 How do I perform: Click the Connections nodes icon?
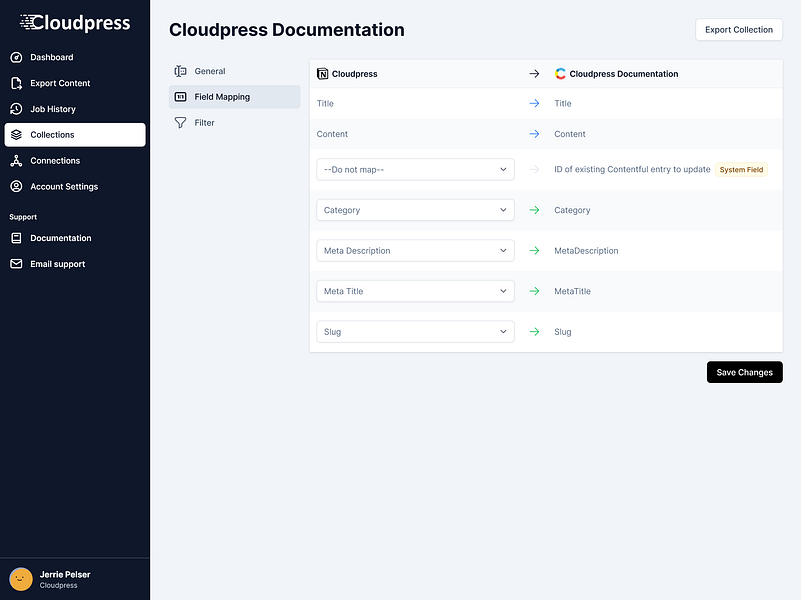[x=16, y=161]
